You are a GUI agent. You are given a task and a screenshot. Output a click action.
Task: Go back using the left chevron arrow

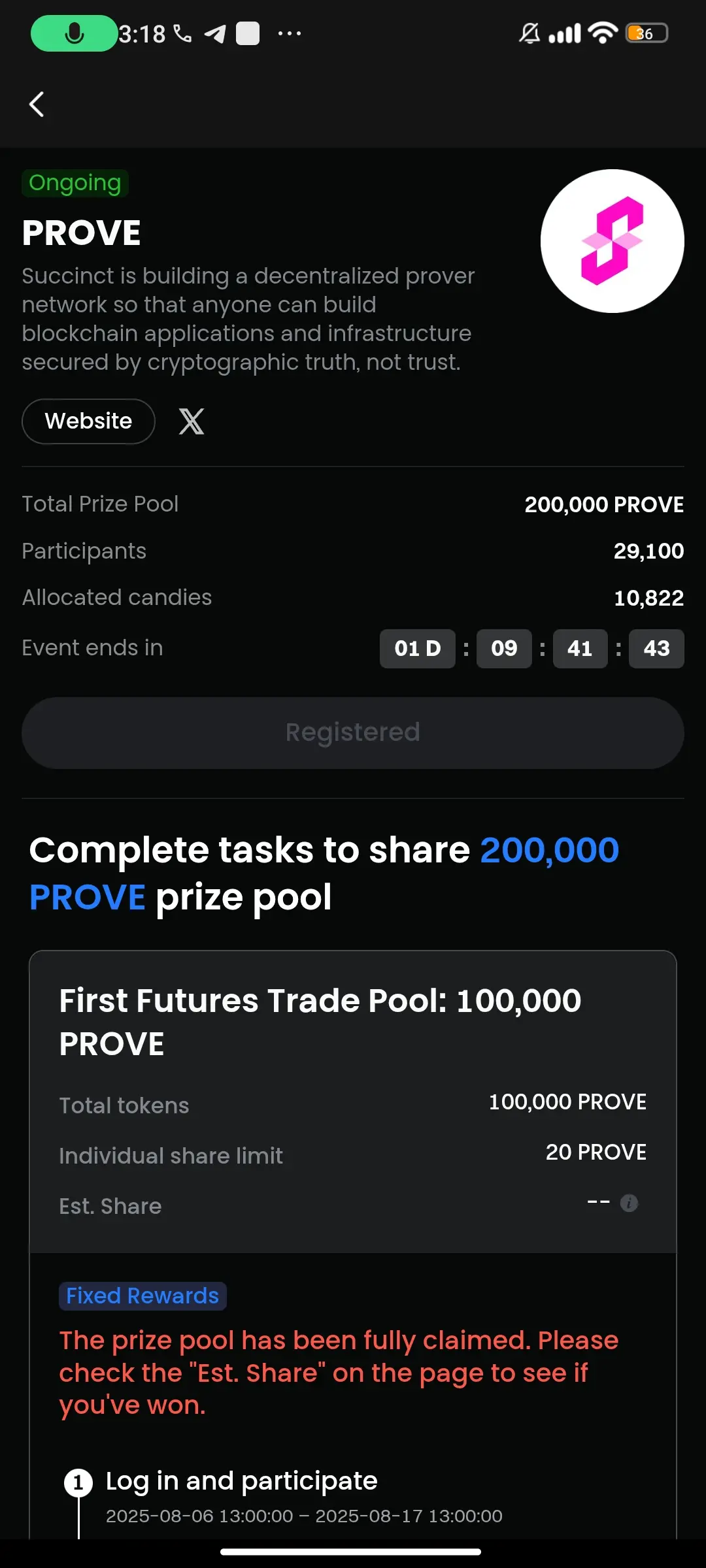(37, 104)
